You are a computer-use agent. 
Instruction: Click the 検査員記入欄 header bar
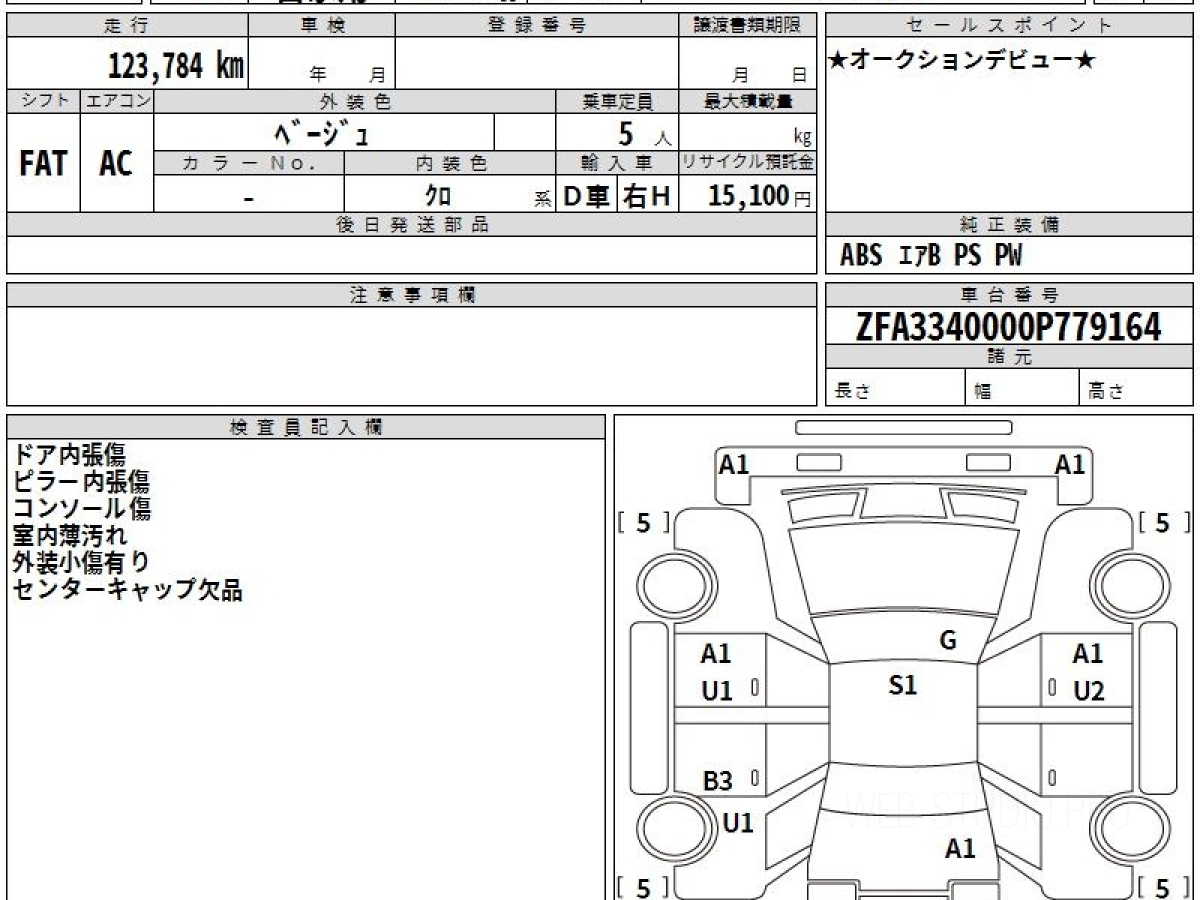point(306,427)
